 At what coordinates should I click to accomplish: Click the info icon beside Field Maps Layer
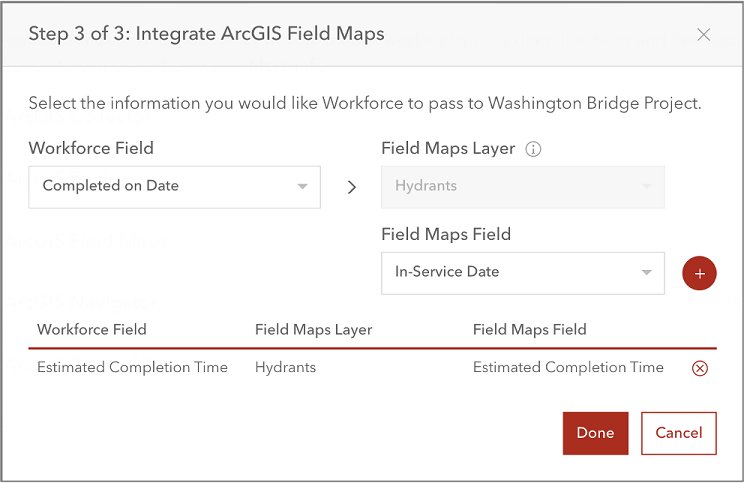[x=533, y=149]
